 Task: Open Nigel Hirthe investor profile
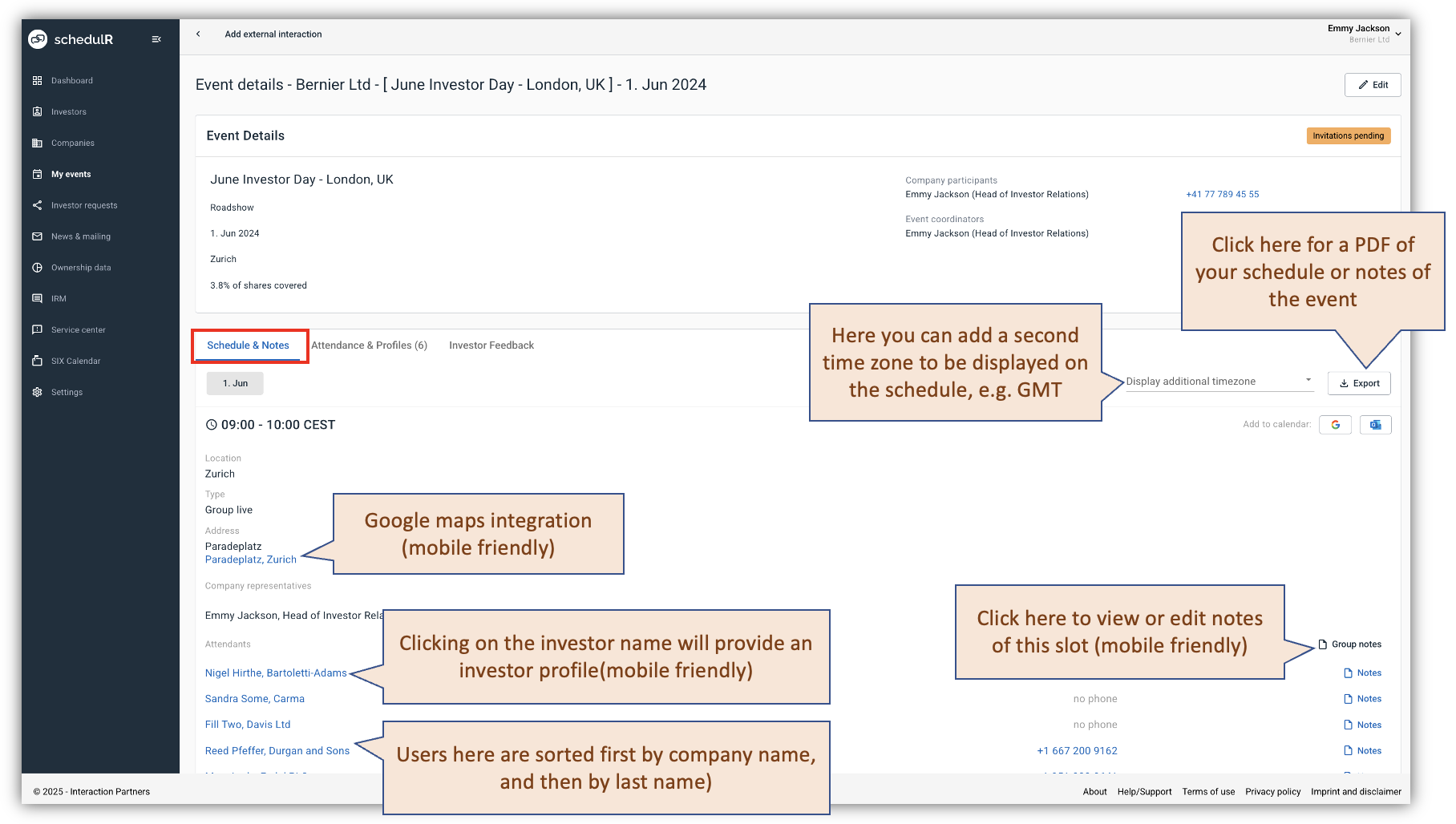276,673
